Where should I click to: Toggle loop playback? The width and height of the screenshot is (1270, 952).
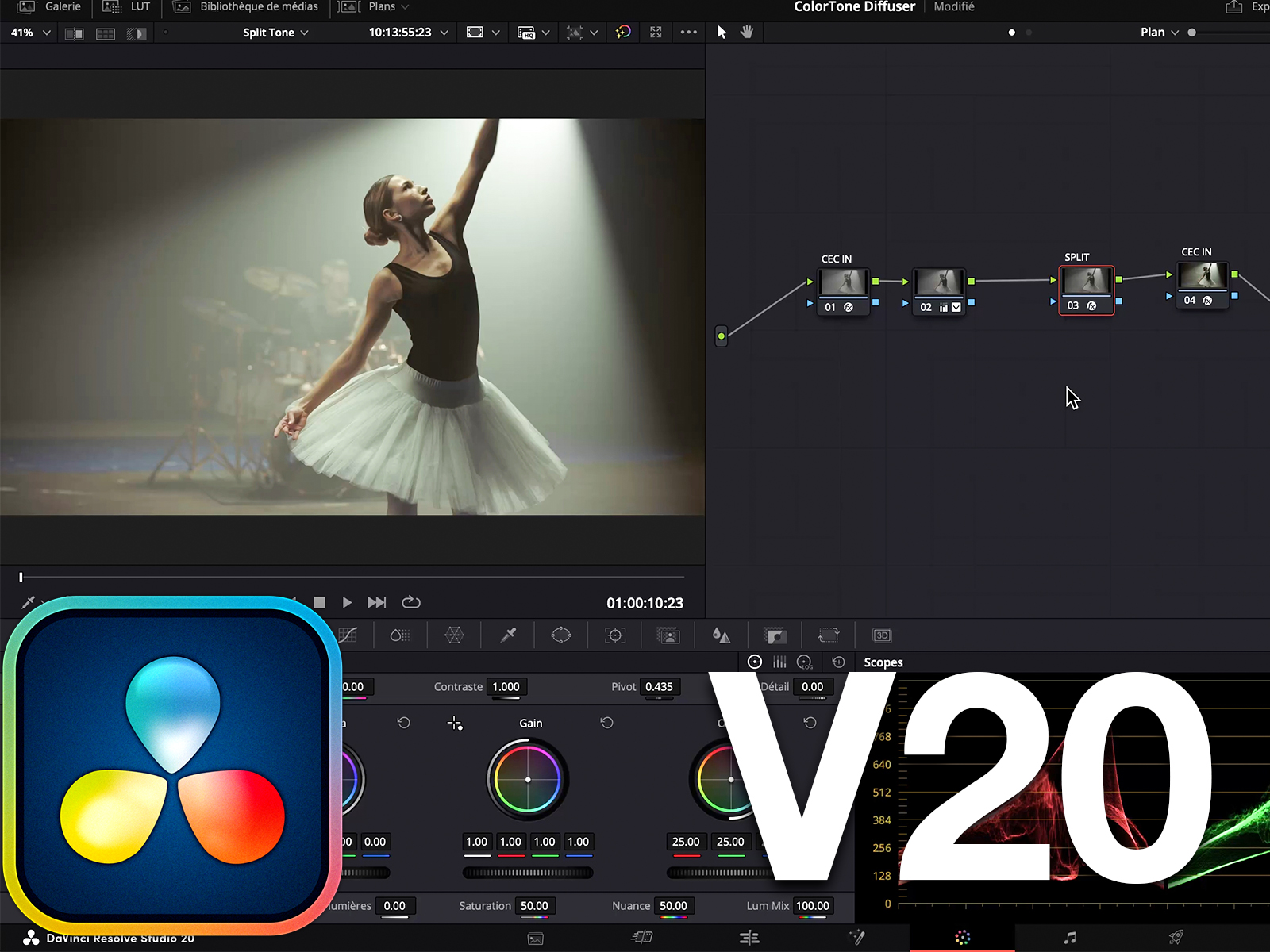pyautogui.click(x=411, y=603)
